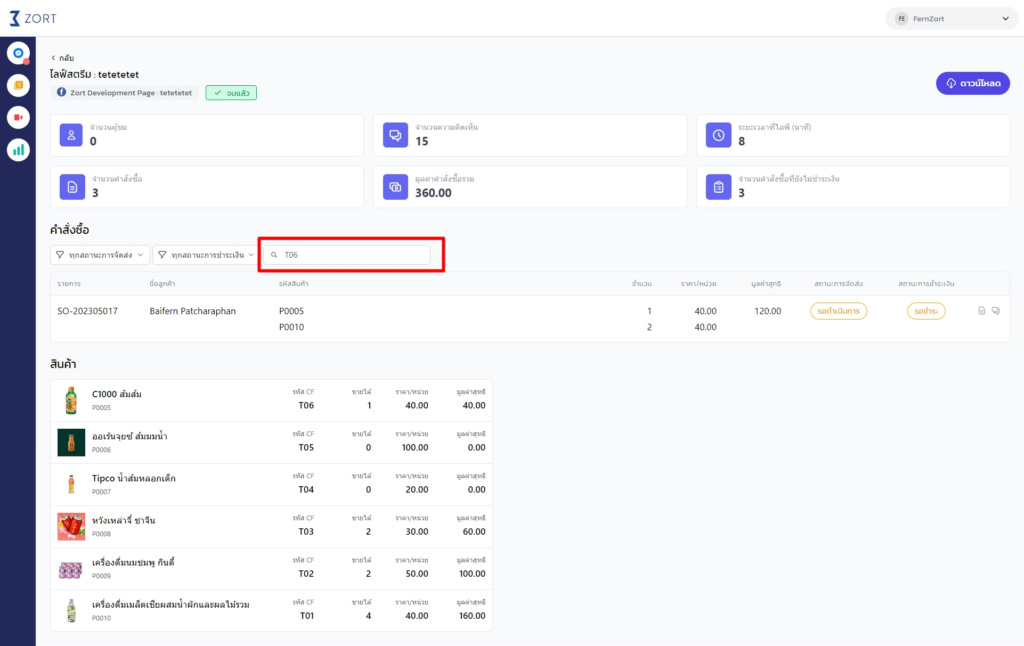The image size is (1024, 646).
Task: Open the FernZort account dropdown
Action: (x=951, y=18)
